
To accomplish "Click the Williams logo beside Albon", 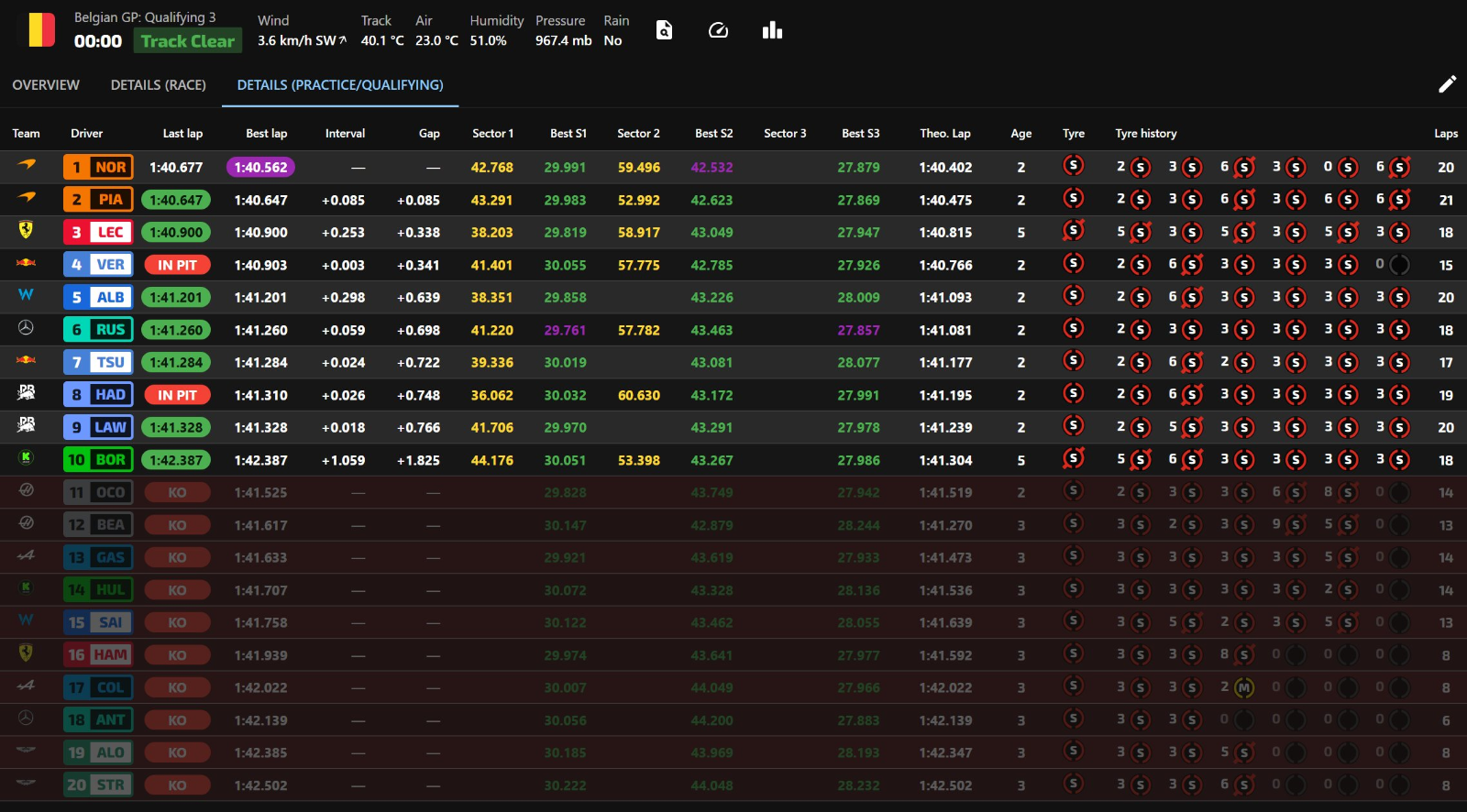I will [x=26, y=295].
